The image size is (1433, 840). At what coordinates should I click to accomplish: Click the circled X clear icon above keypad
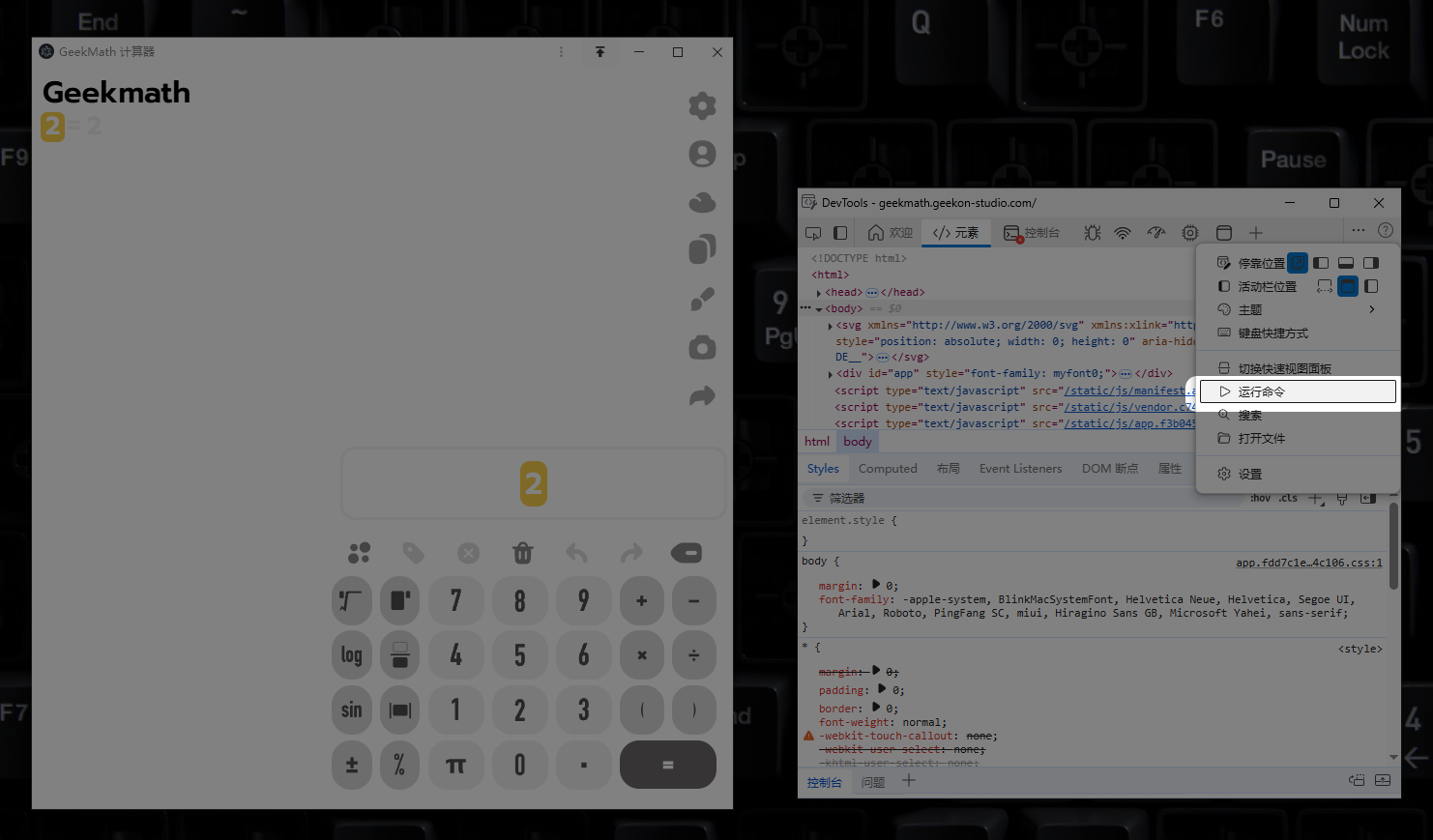click(468, 553)
